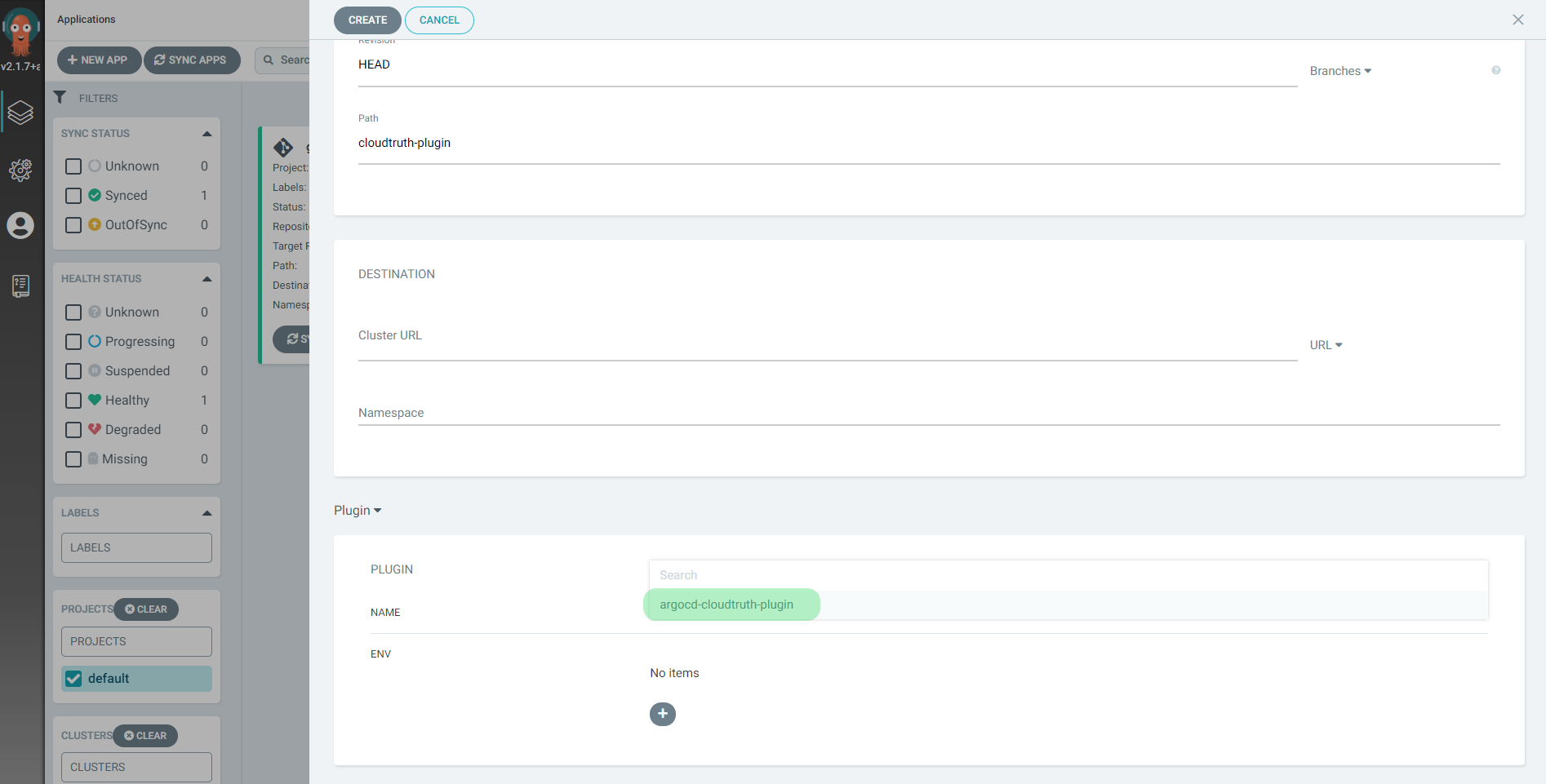Click the Revision HEAD input field
1546x784 pixels.
(828, 65)
